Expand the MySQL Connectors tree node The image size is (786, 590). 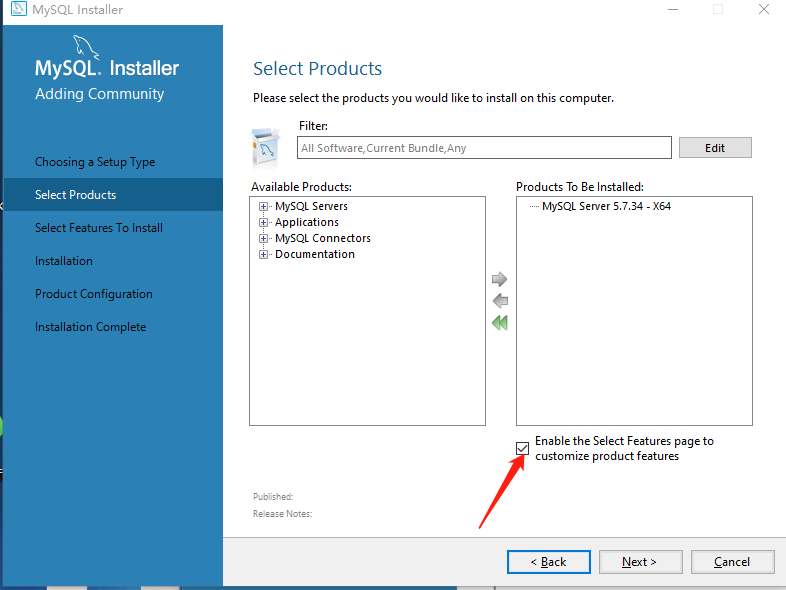263,238
